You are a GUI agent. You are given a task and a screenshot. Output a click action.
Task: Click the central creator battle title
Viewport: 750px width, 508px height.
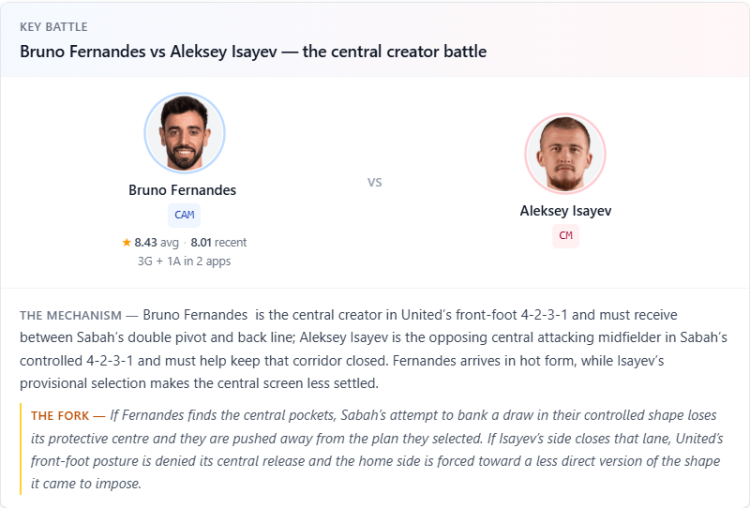(x=253, y=51)
